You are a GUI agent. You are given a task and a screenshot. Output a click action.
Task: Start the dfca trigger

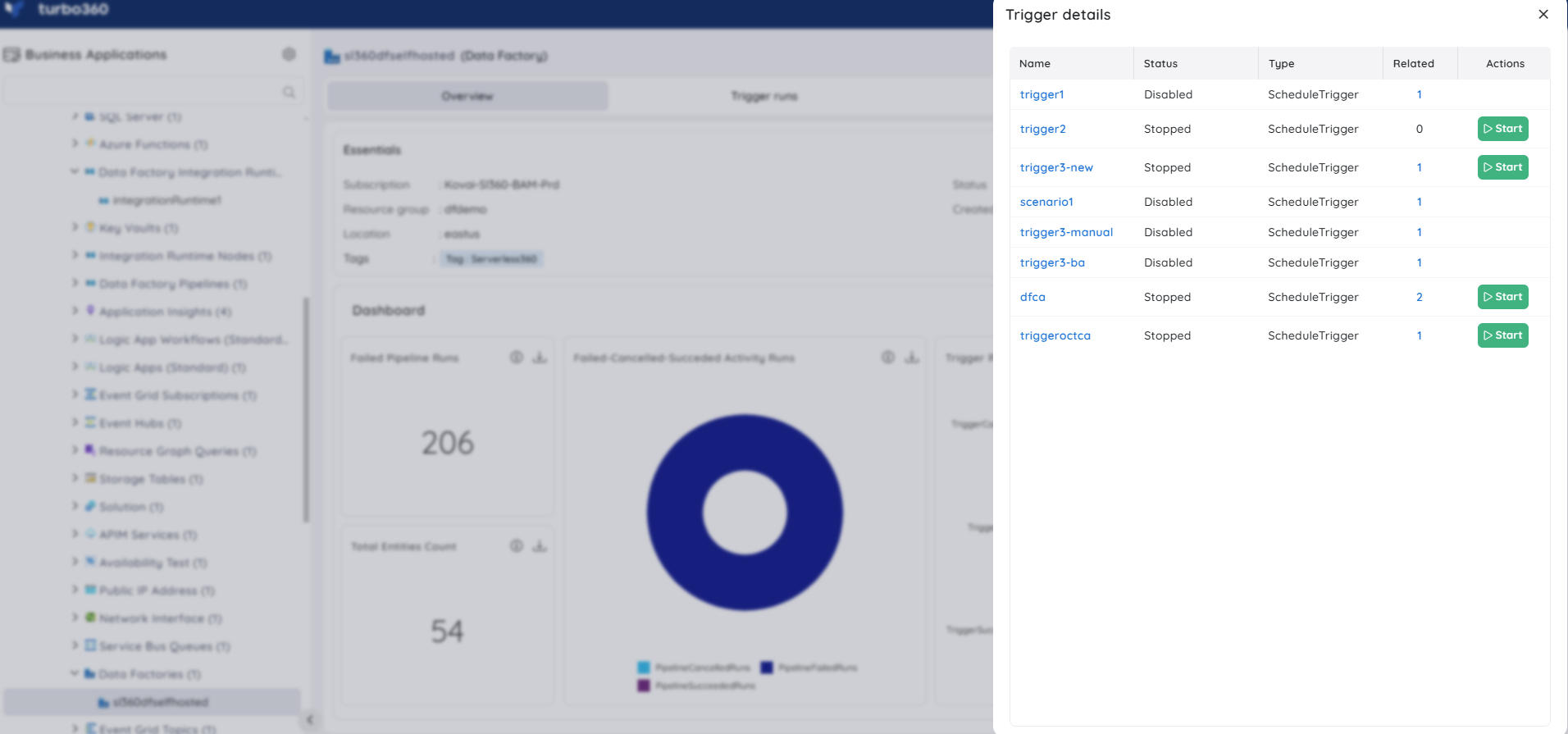click(x=1502, y=297)
